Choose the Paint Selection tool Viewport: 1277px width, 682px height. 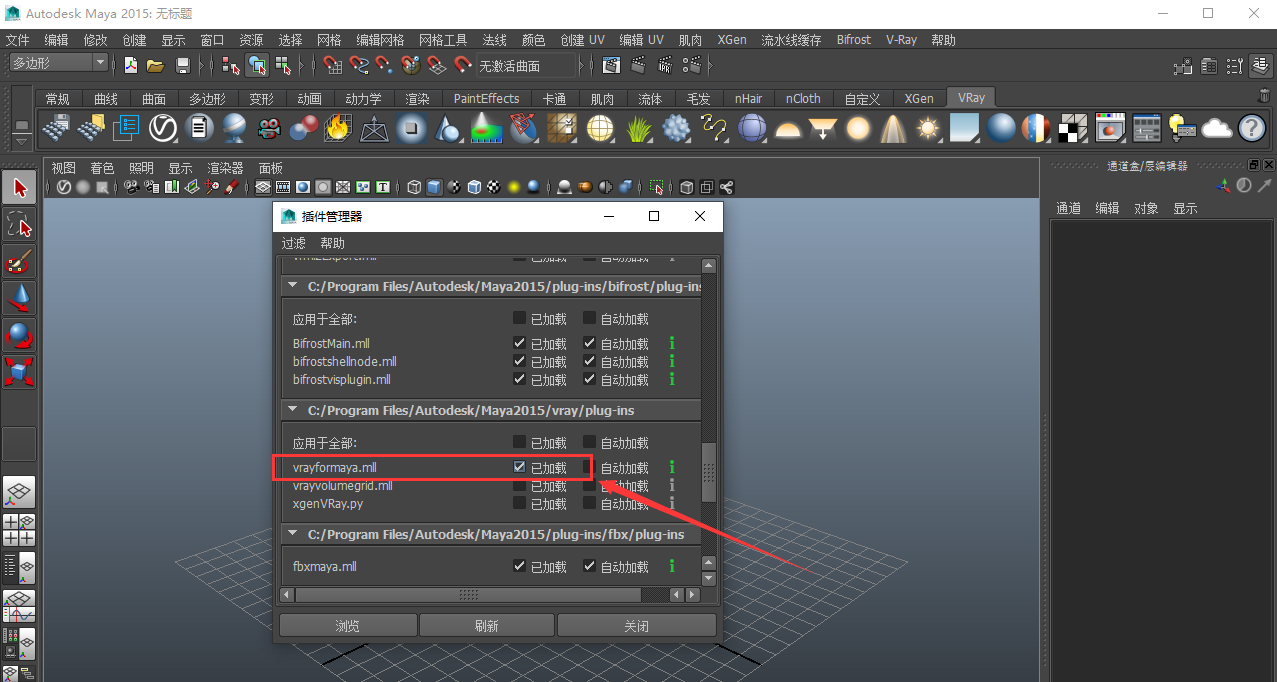coord(19,262)
